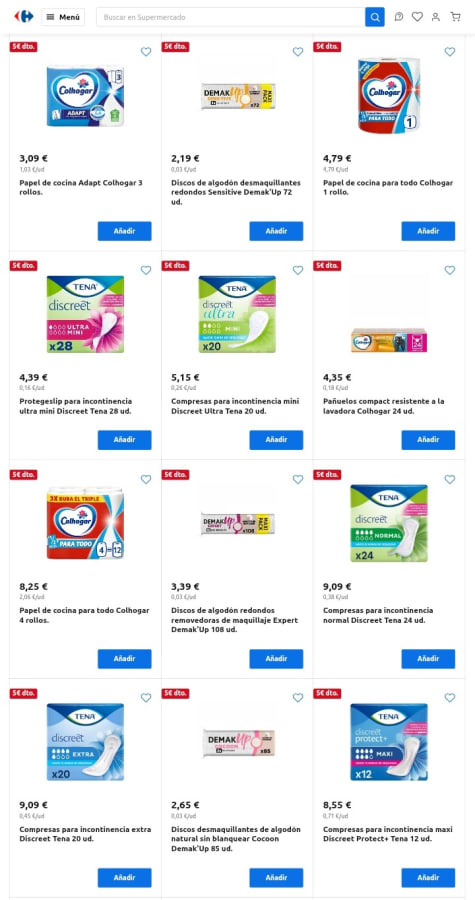Open Compresas para incontinencia extra Discreet Tena link
This screenshot has height=900, width=475.
click(x=85, y=834)
